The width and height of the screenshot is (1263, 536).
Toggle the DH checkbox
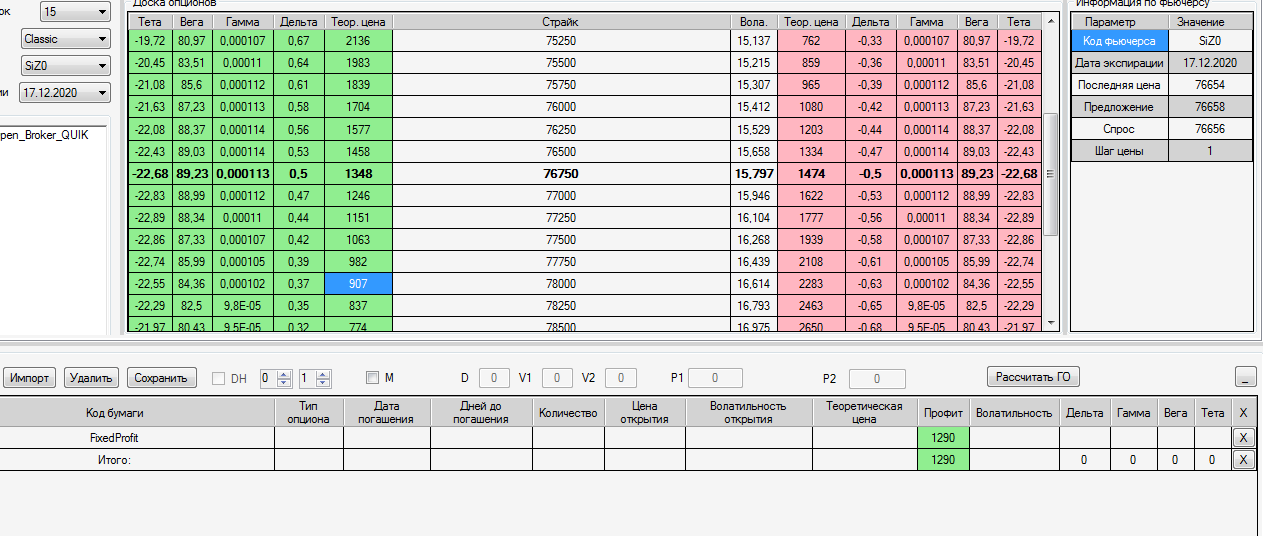(219, 378)
